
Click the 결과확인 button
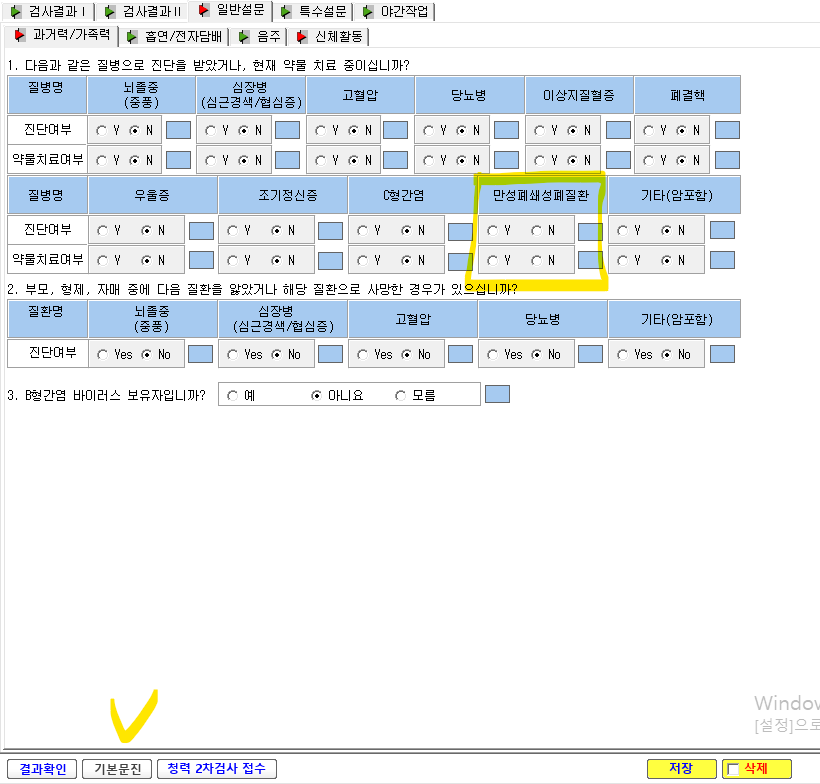[x=42, y=769]
